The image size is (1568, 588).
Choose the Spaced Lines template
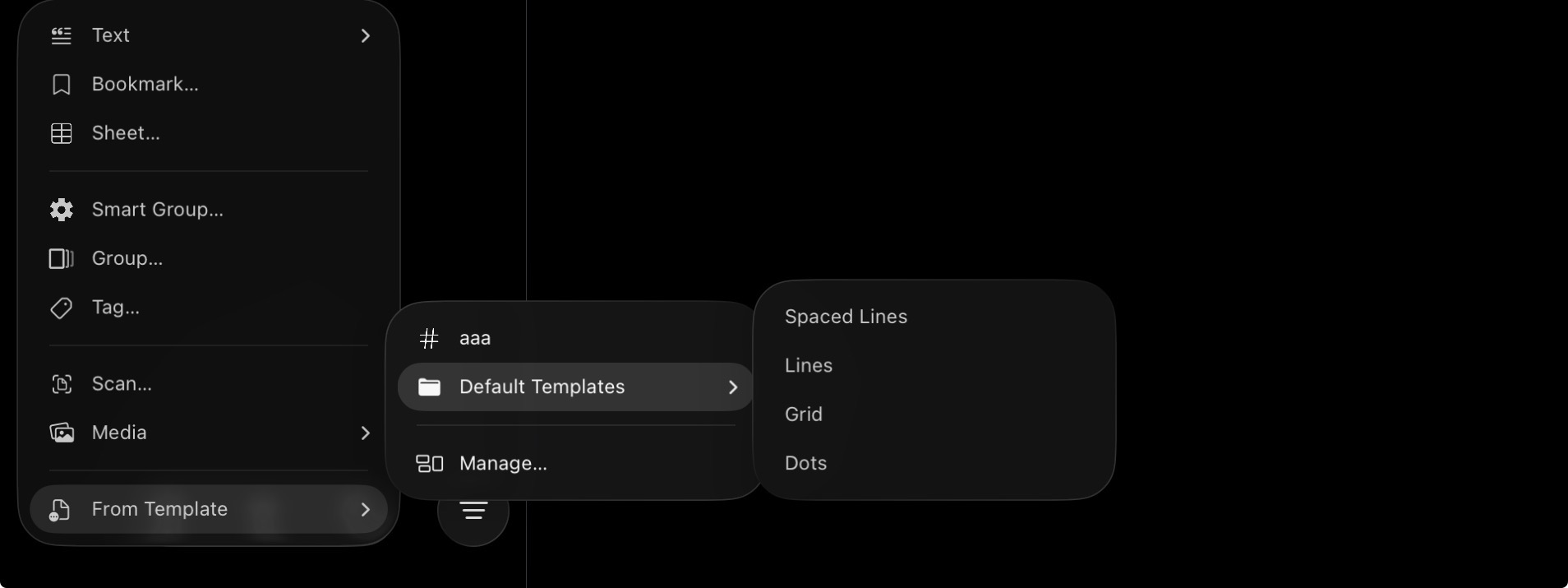point(846,317)
